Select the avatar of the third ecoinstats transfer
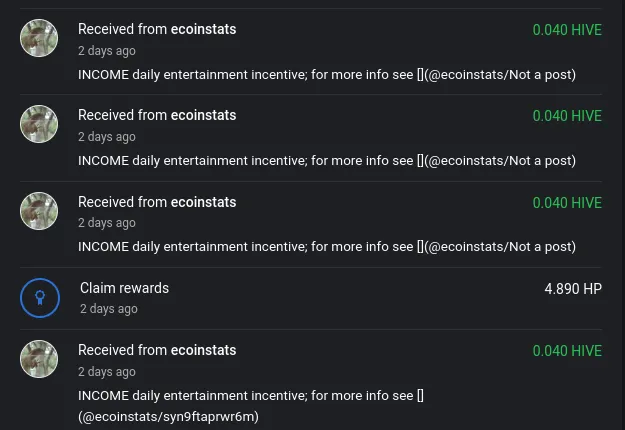This screenshot has width=625, height=430. (40, 211)
